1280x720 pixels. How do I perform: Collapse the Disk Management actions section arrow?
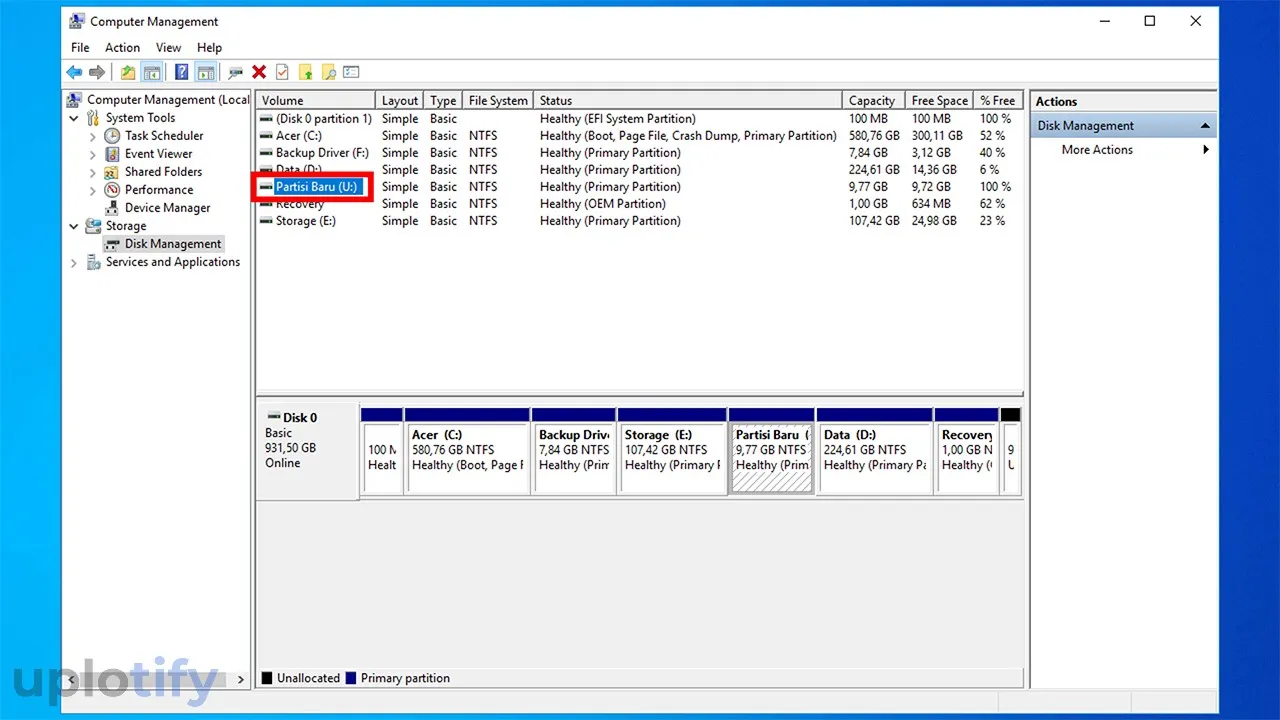pos(1205,126)
